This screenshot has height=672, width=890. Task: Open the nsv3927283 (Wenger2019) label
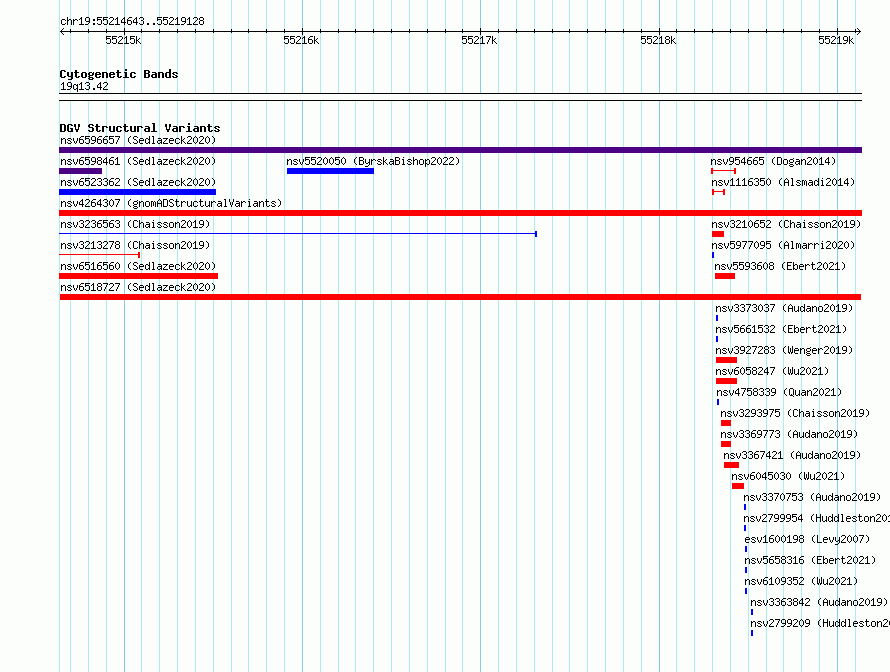point(784,350)
